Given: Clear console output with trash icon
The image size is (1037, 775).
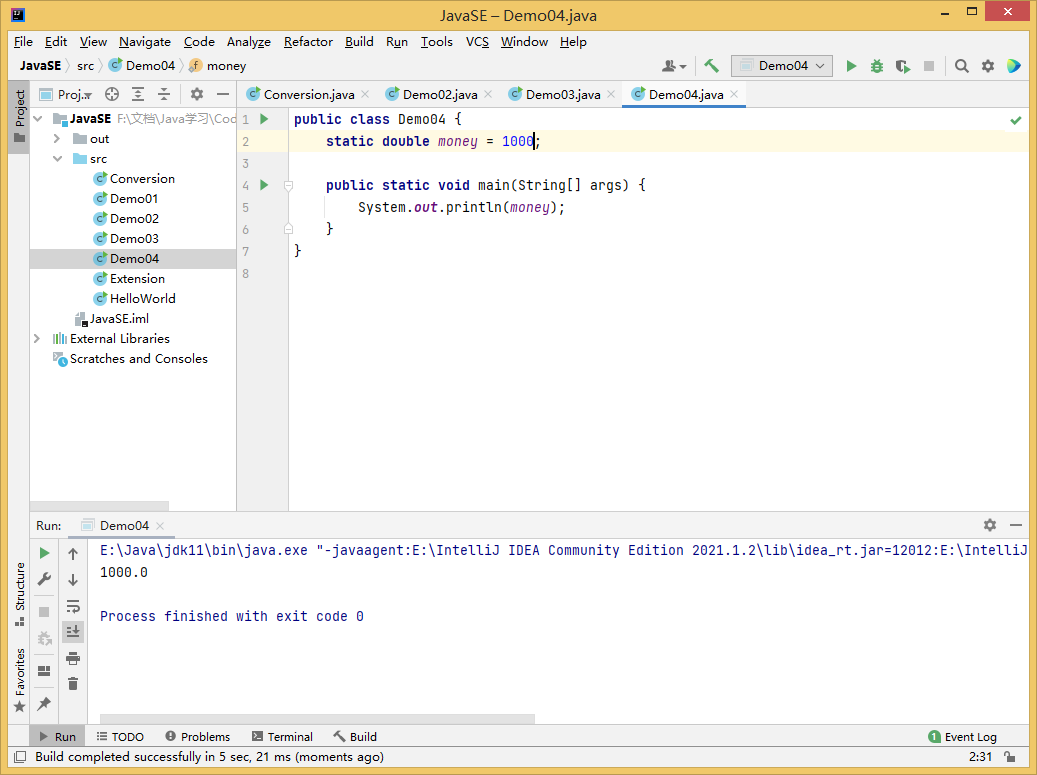Looking at the screenshot, I should point(73,684).
